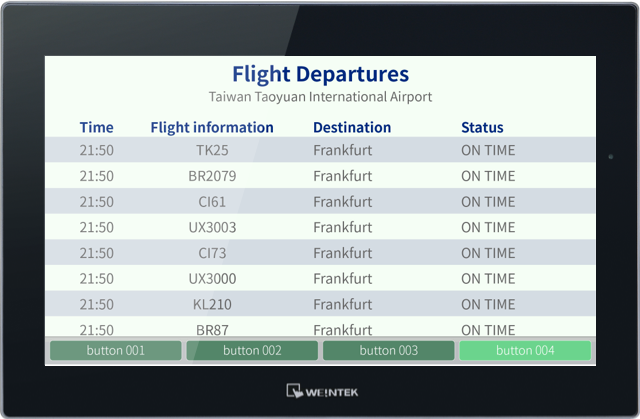Click the button 001 at bottom

(x=116, y=350)
